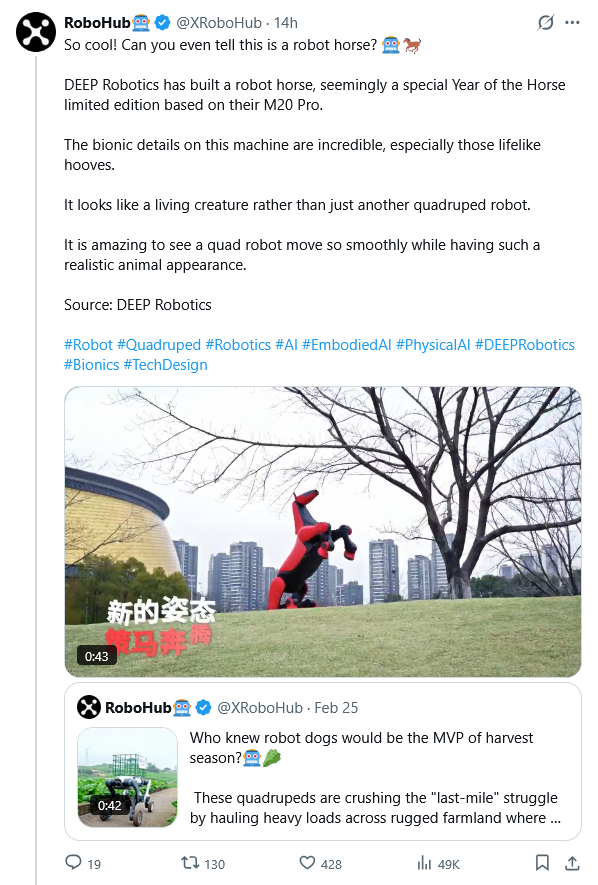This screenshot has height=885, width=598.
Task: Follow the #TechDesign hashtag link
Action: (x=165, y=365)
